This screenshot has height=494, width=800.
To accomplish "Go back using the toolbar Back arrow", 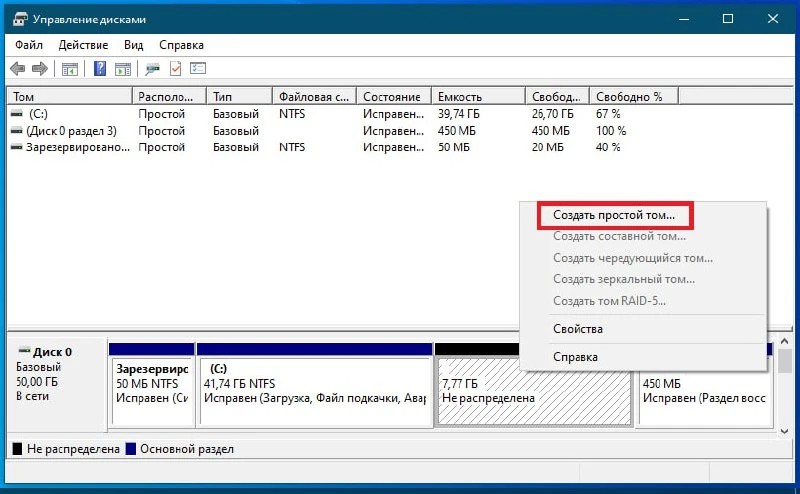I will [18, 68].
